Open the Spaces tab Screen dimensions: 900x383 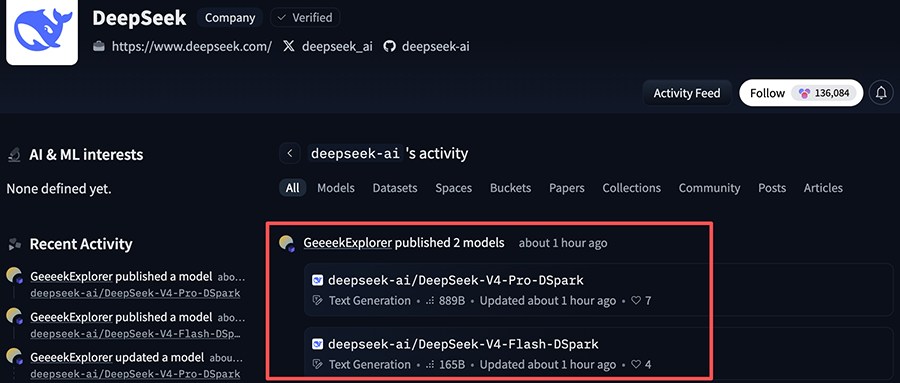453,188
